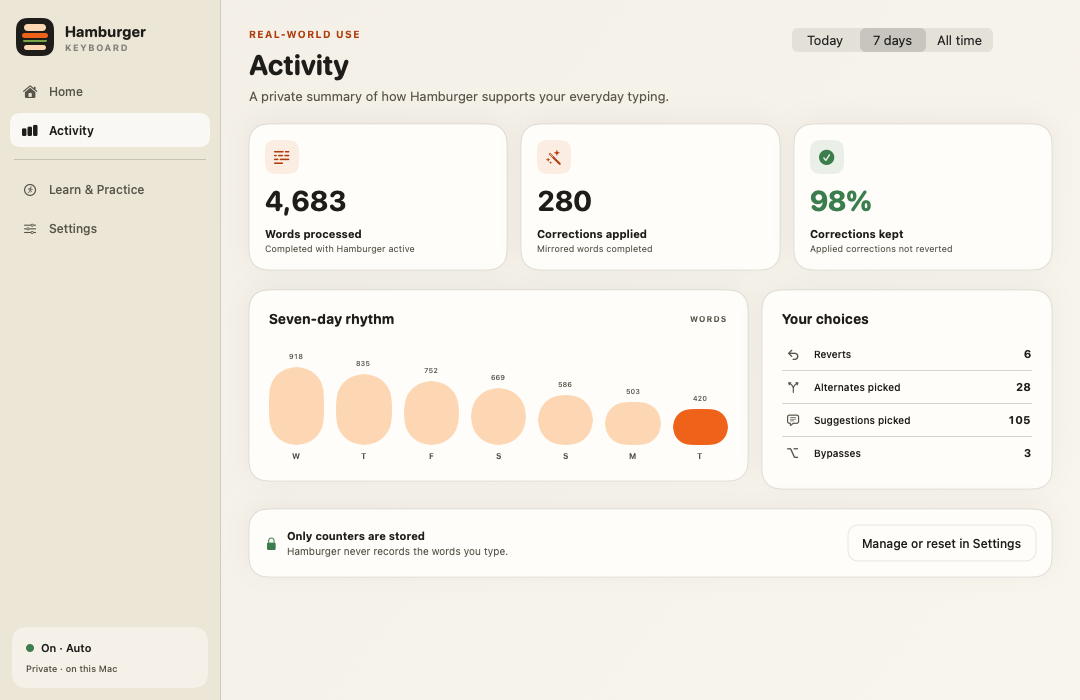Click Hamburger never records the words text
The width and height of the screenshot is (1080, 700).
397,551
